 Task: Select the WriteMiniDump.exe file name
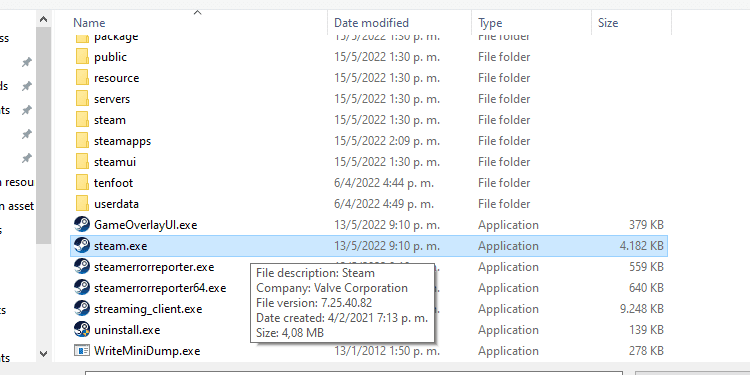tap(147, 351)
